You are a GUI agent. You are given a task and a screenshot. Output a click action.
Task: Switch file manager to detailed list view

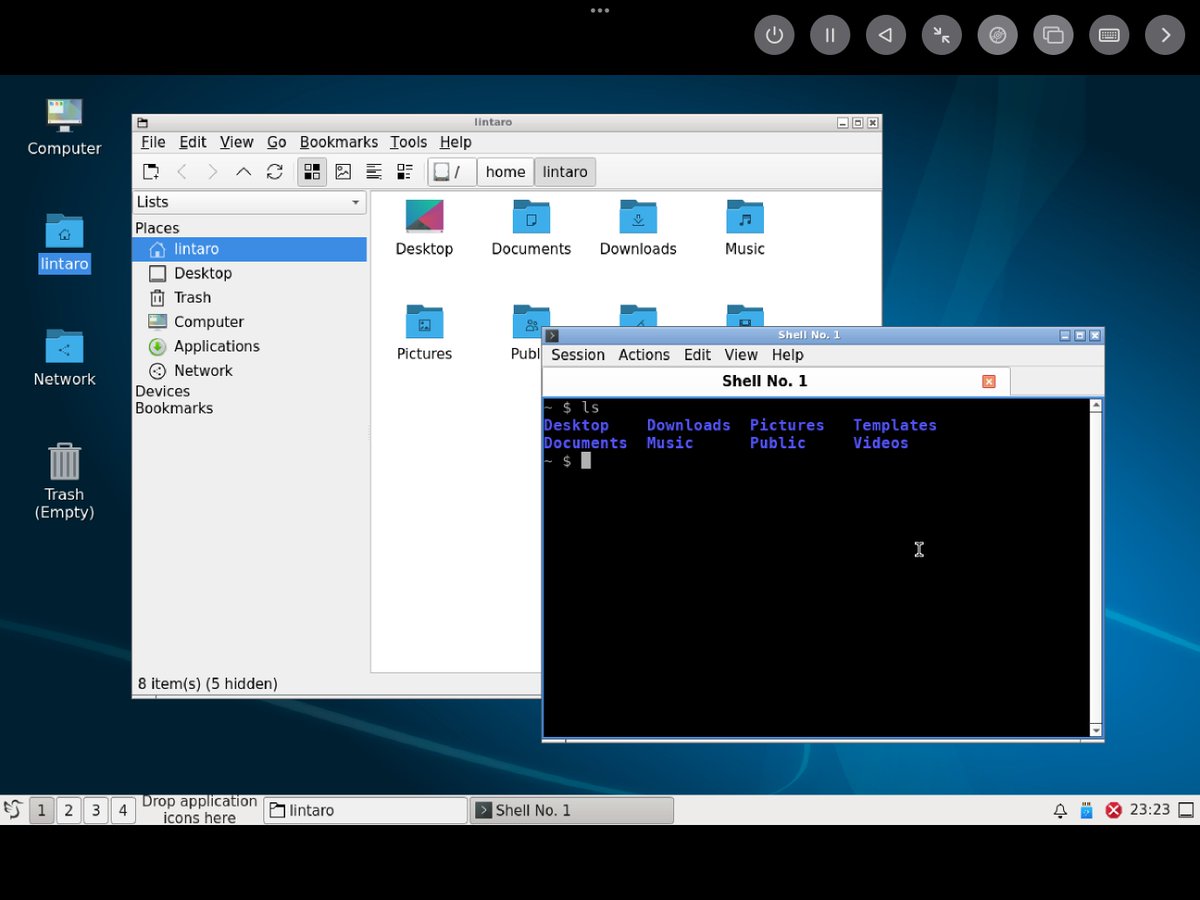pyautogui.click(x=405, y=172)
